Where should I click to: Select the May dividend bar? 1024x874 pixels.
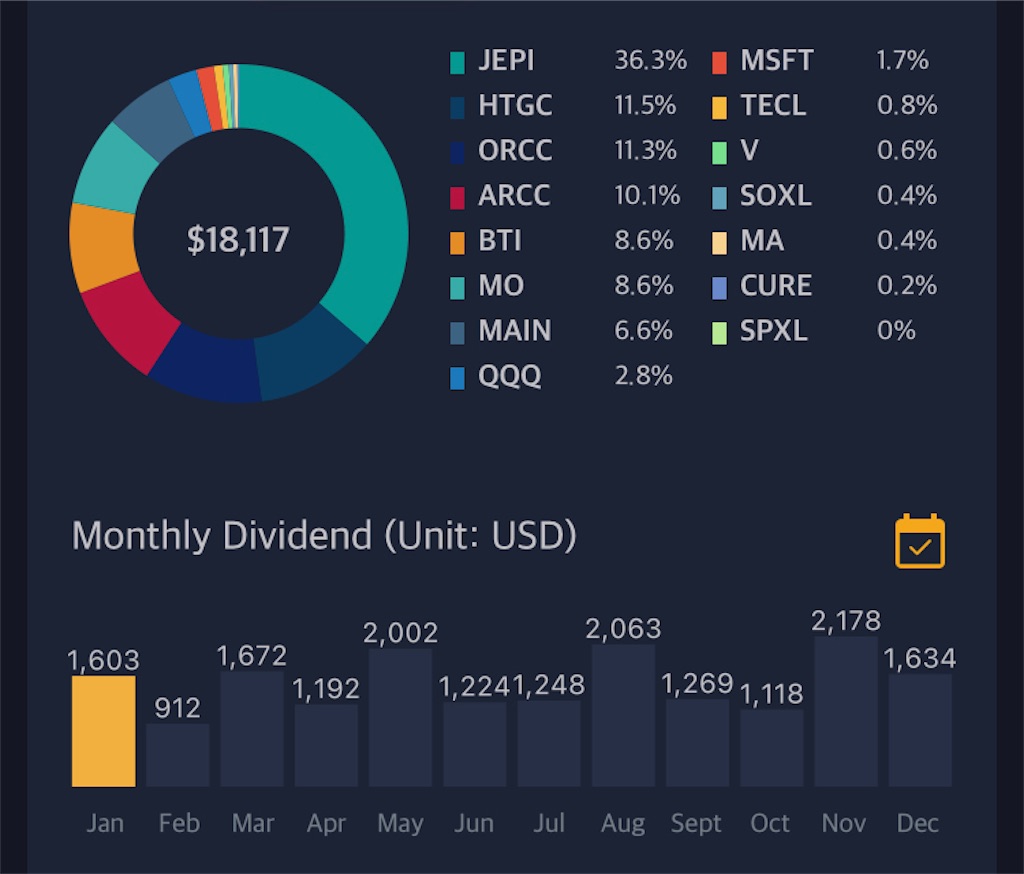[x=400, y=717]
